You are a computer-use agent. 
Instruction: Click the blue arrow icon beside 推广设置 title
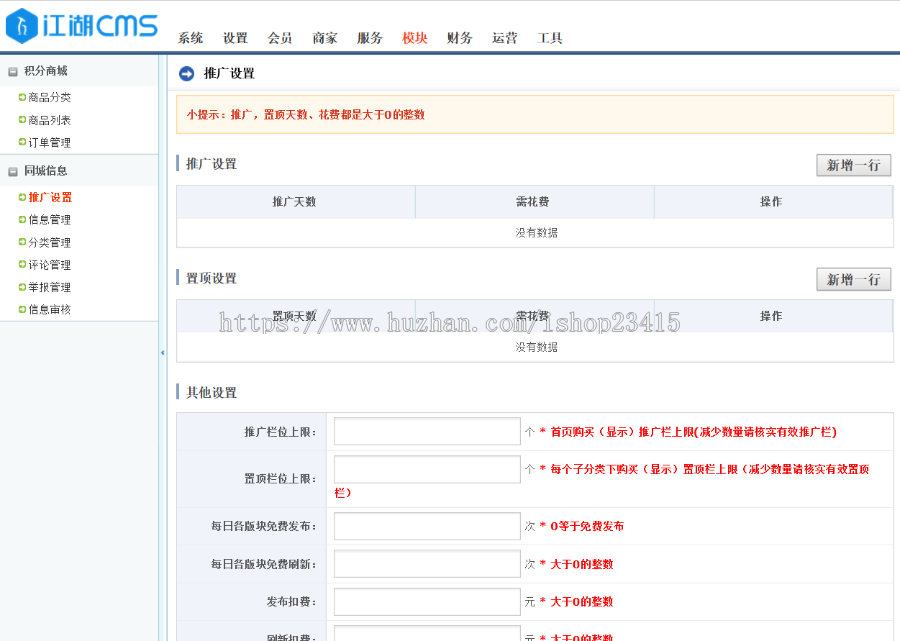[187, 73]
